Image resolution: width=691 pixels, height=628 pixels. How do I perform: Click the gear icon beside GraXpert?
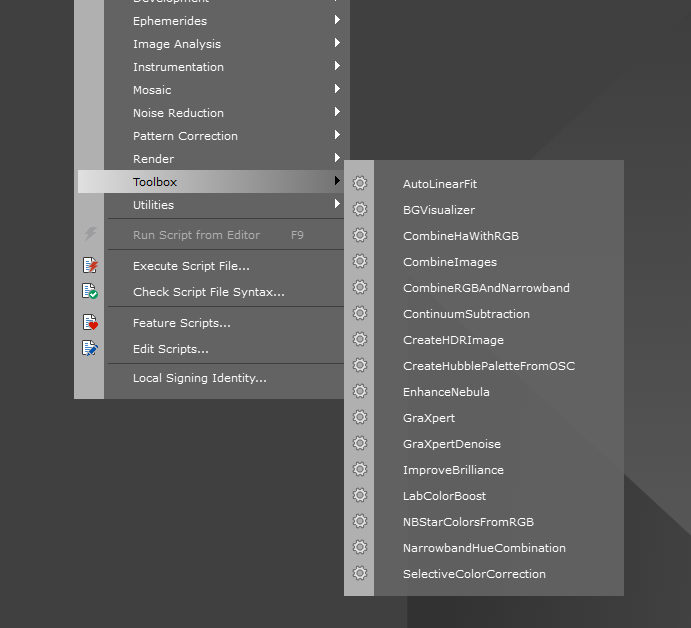pyautogui.click(x=360, y=417)
